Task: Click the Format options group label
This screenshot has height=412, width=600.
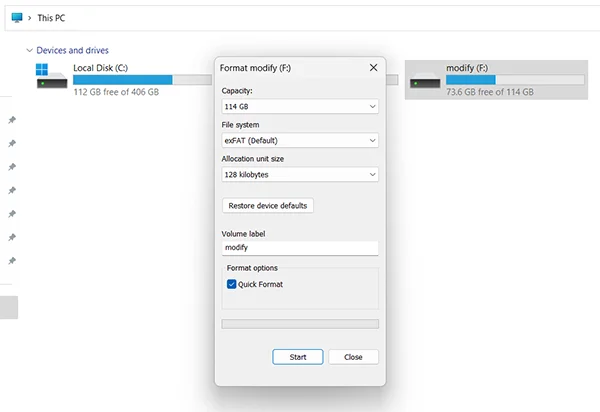Action: [252, 268]
